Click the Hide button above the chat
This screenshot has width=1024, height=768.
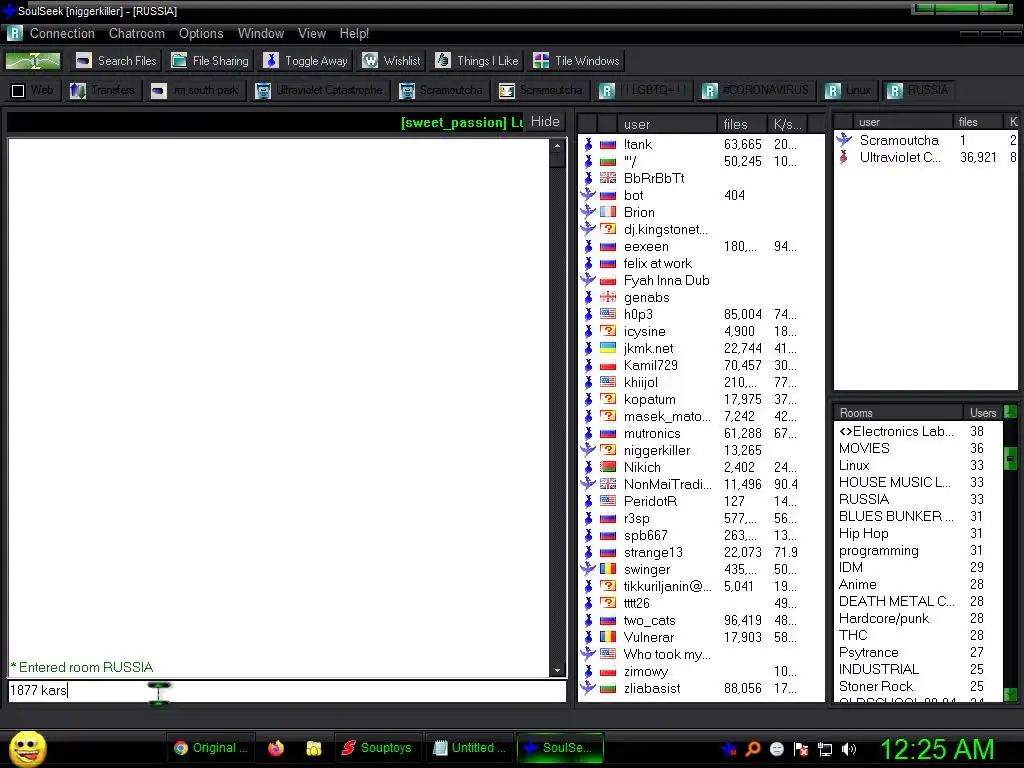point(545,121)
